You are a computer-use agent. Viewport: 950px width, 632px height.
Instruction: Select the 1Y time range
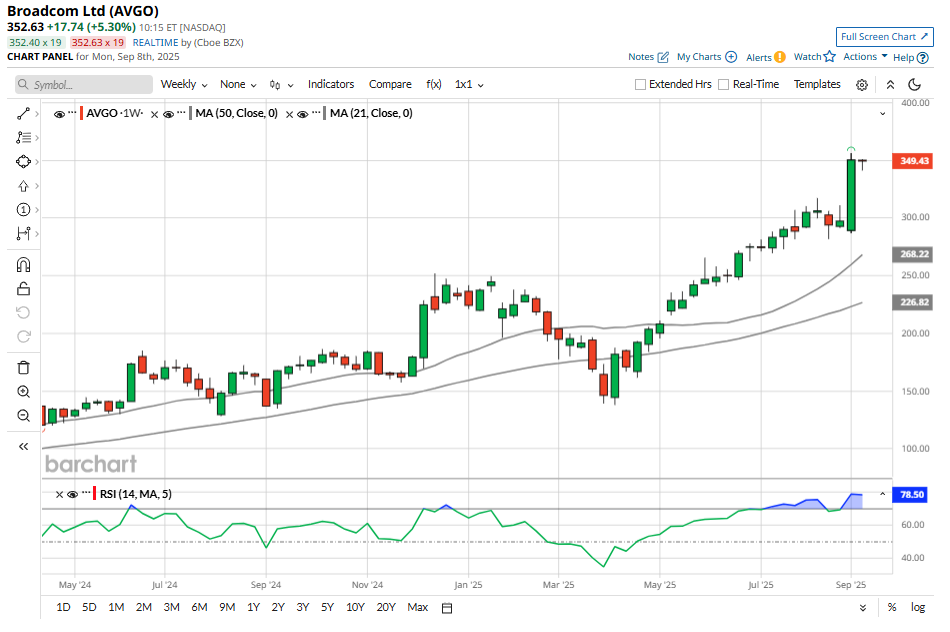coord(253,607)
